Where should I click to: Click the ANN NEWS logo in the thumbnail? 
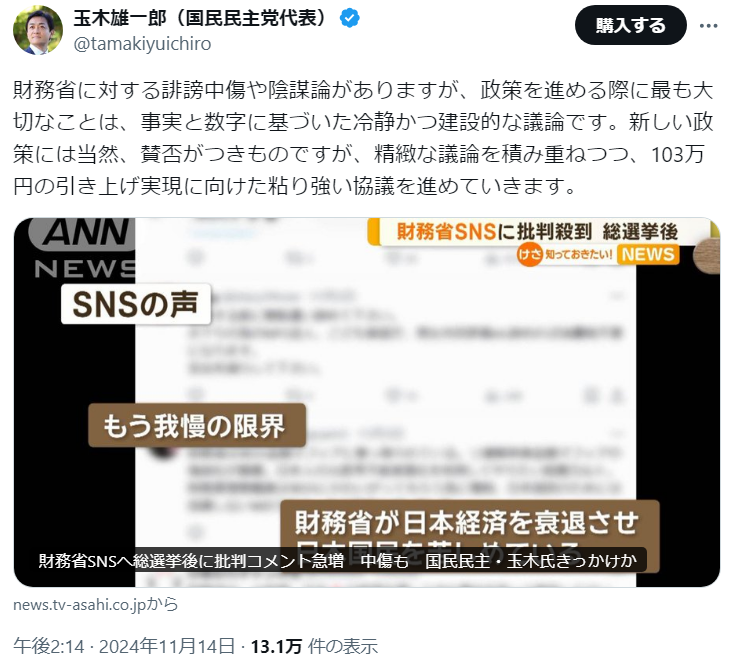coord(85,249)
